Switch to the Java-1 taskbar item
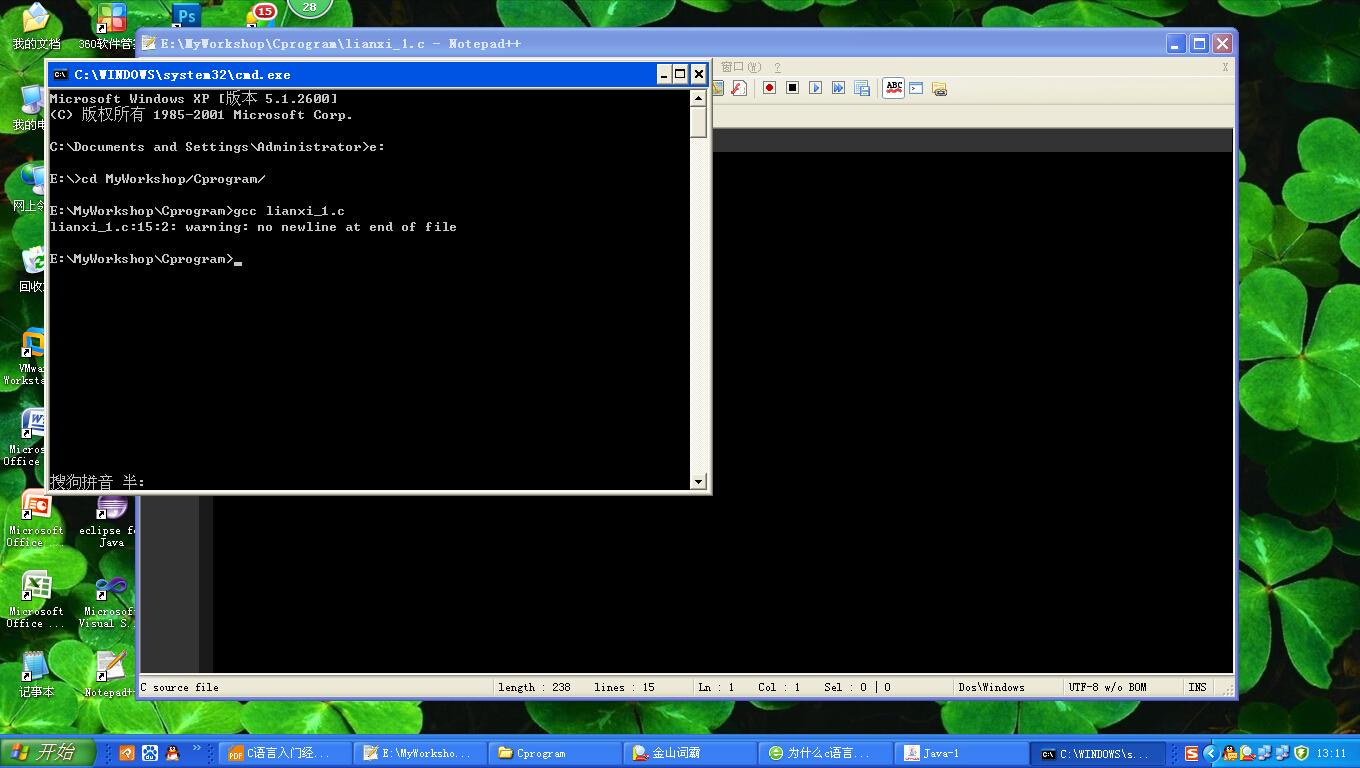Screen dimensions: 1360x768 coord(961,753)
